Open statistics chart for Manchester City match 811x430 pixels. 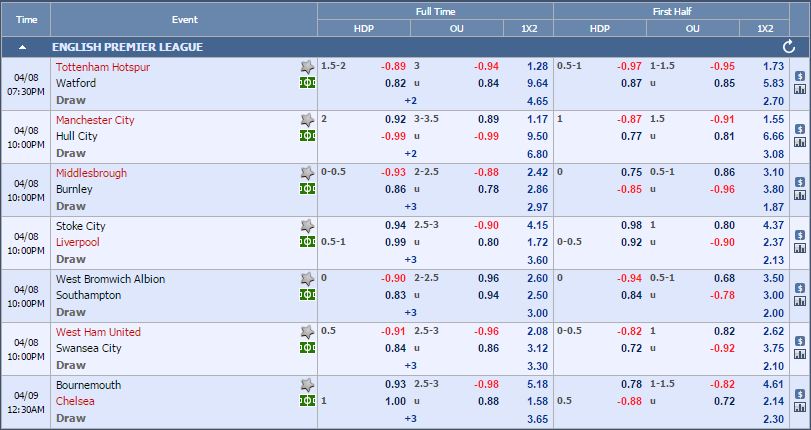[x=800, y=142]
